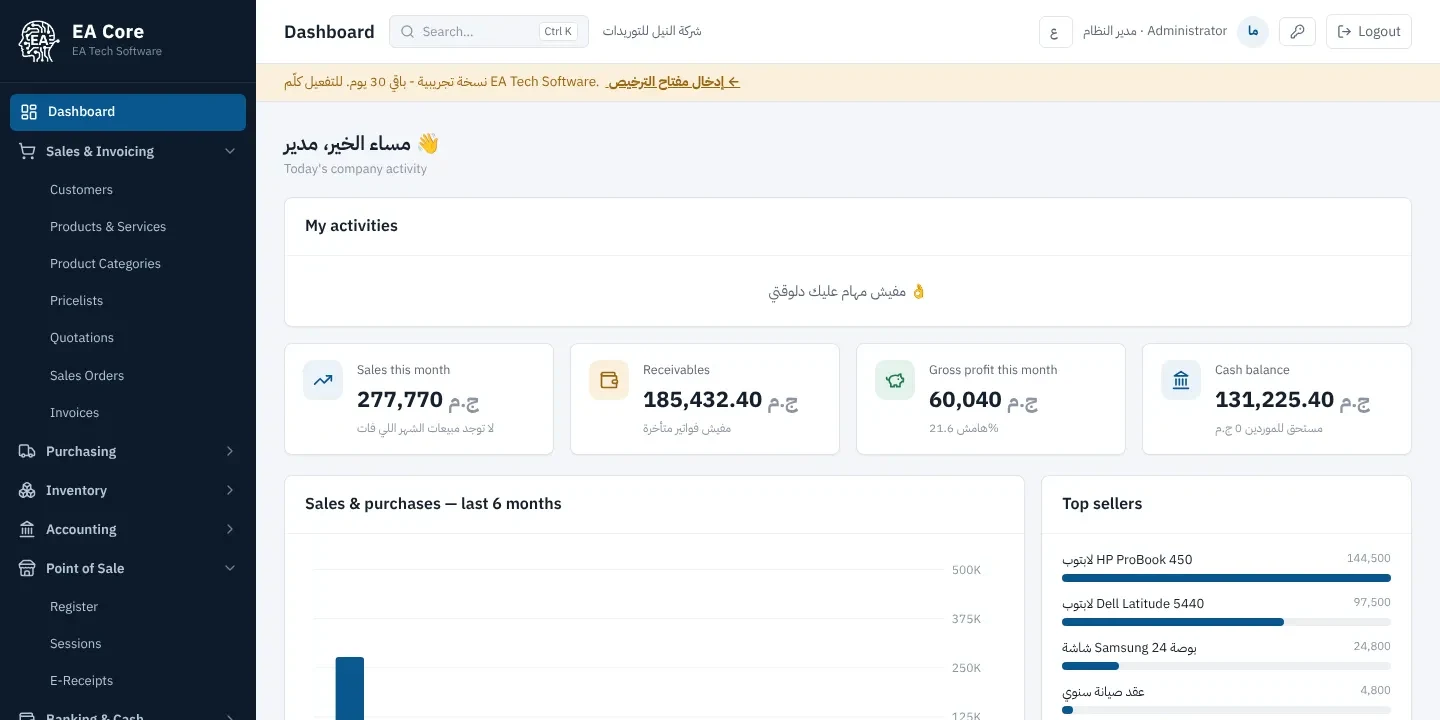Click the 185,432.40 receivables amount
This screenshot has width=1440, height=720.
703,400
